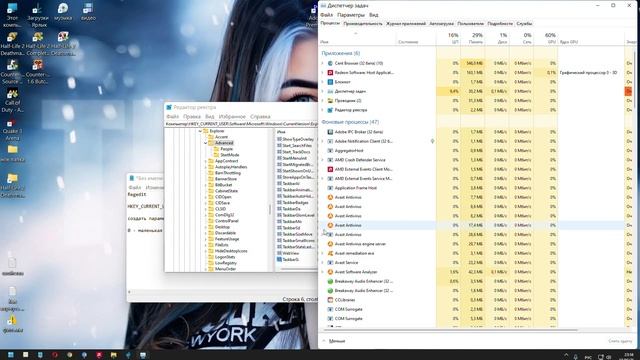Expand AMD Crash Defender Service row

point(322,160)
